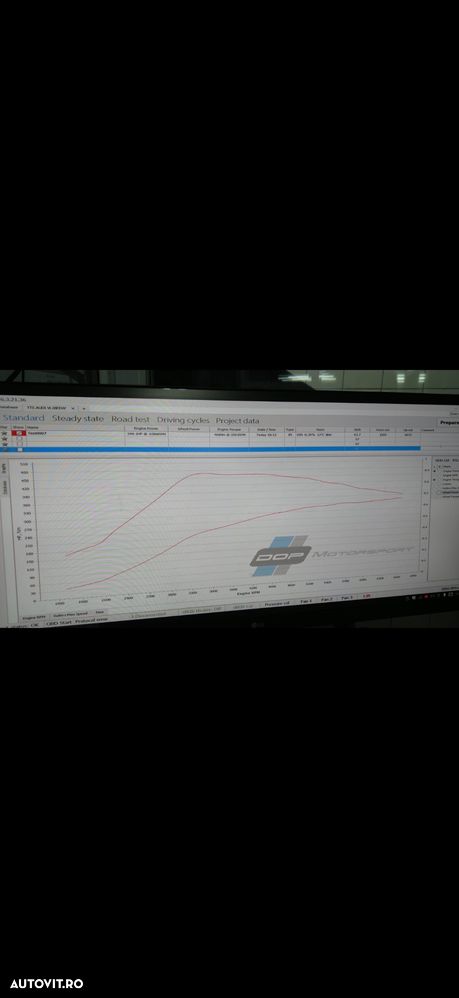This screenshot has height=998, width=459.
Task: Click the Fan 3 status button
Action: point(347,598)
